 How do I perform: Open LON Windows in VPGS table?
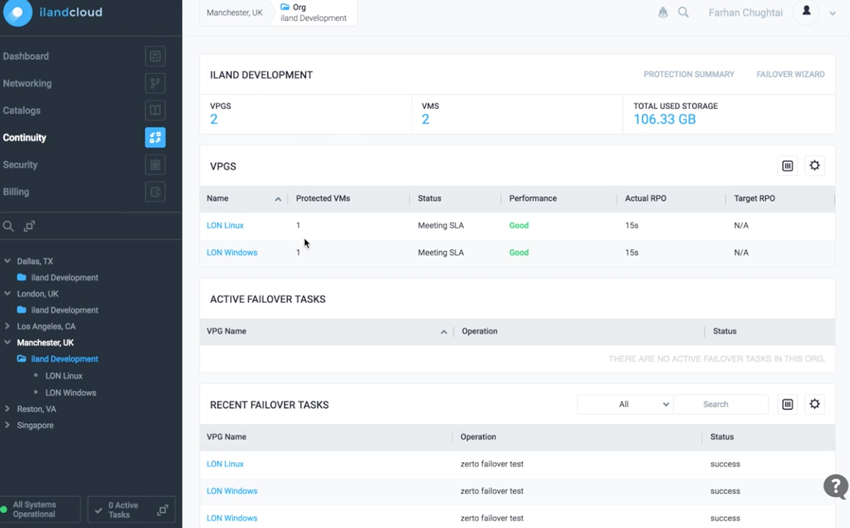click(x=231, y=252)
